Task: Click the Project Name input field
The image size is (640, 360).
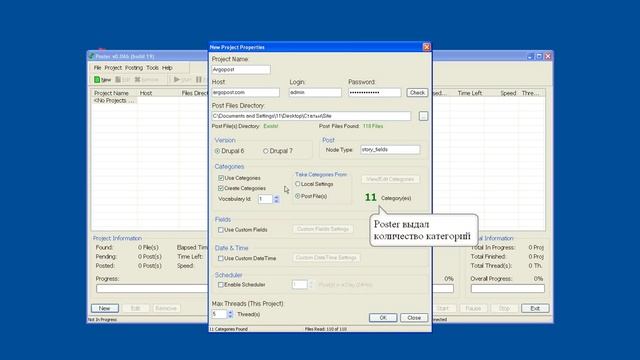Action: point(241,70)
